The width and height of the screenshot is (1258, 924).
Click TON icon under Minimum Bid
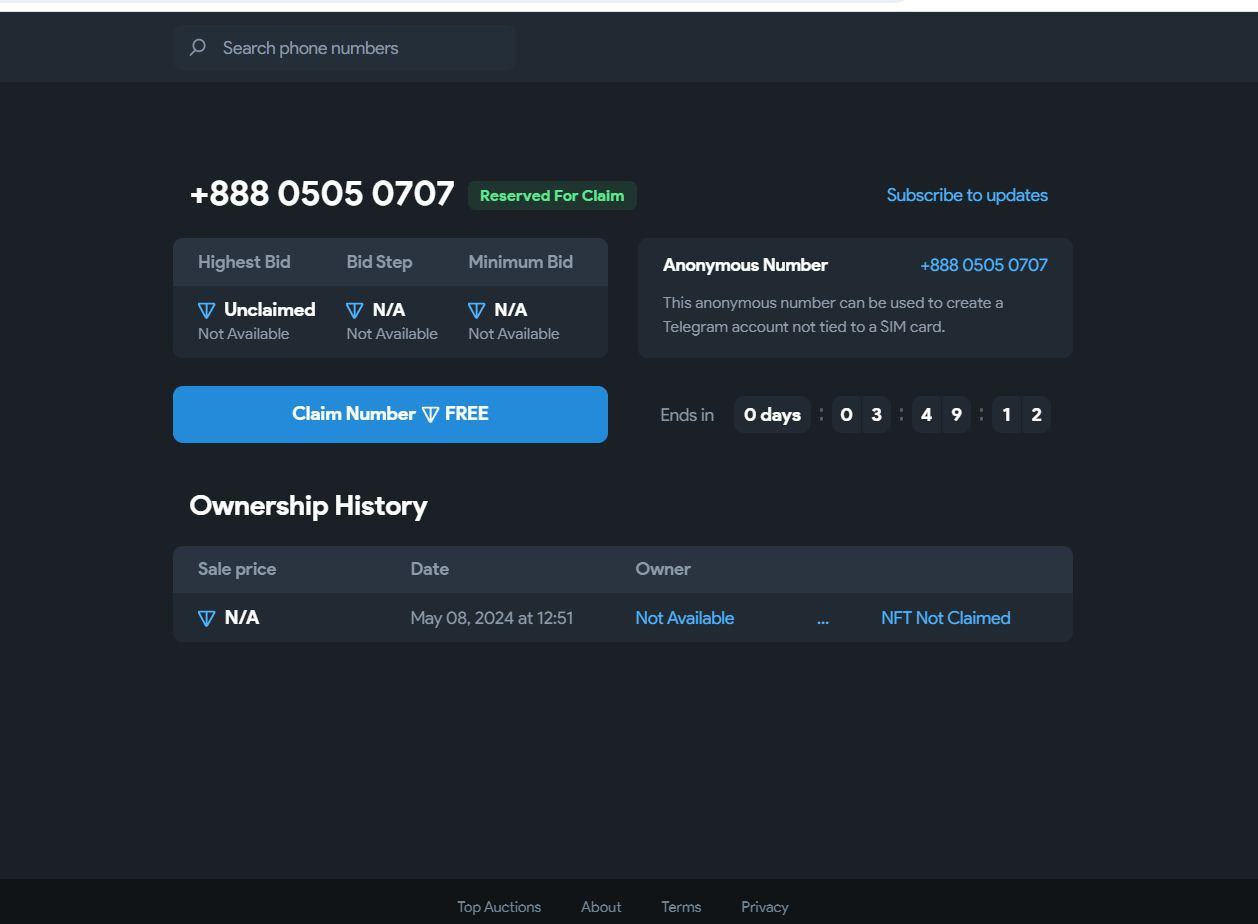click(477, 310)
